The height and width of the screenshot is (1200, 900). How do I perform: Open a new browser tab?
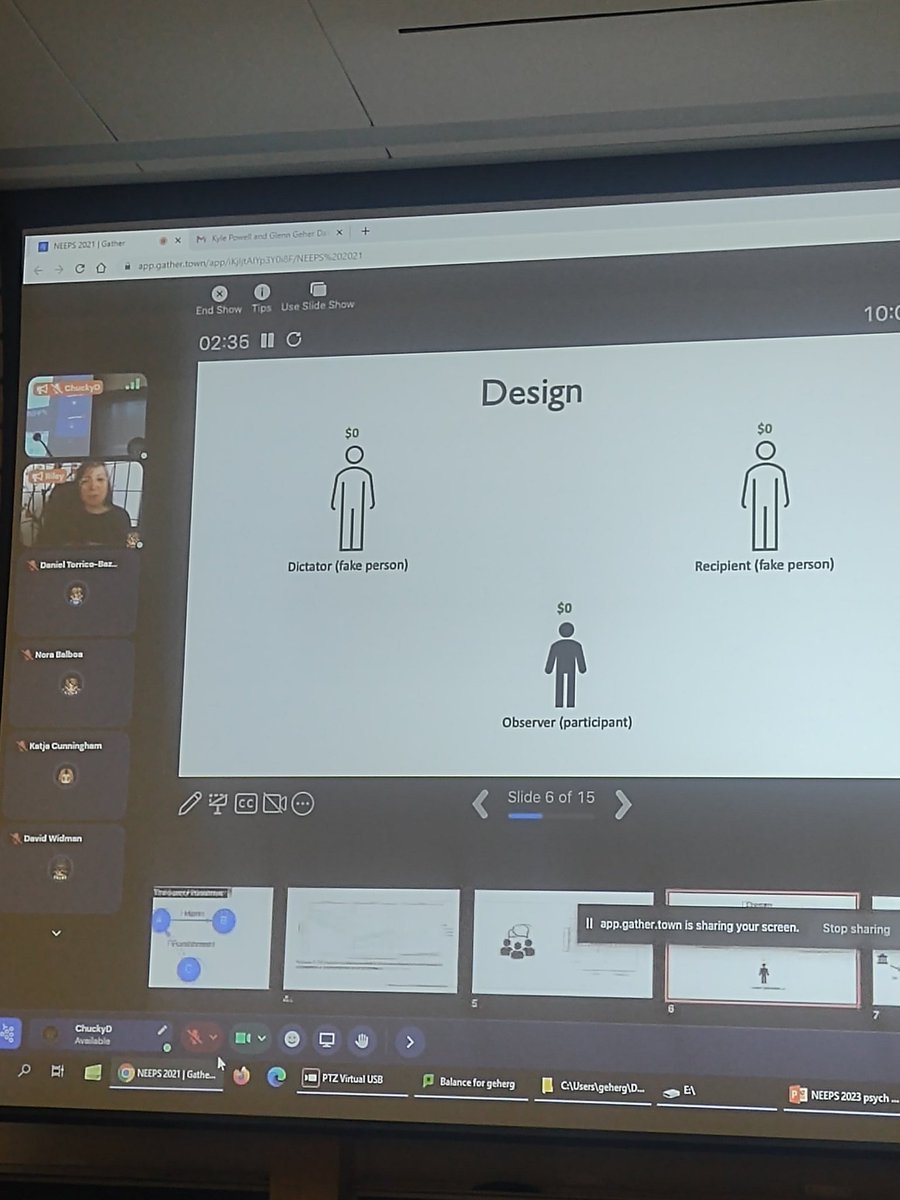[365, 230]
